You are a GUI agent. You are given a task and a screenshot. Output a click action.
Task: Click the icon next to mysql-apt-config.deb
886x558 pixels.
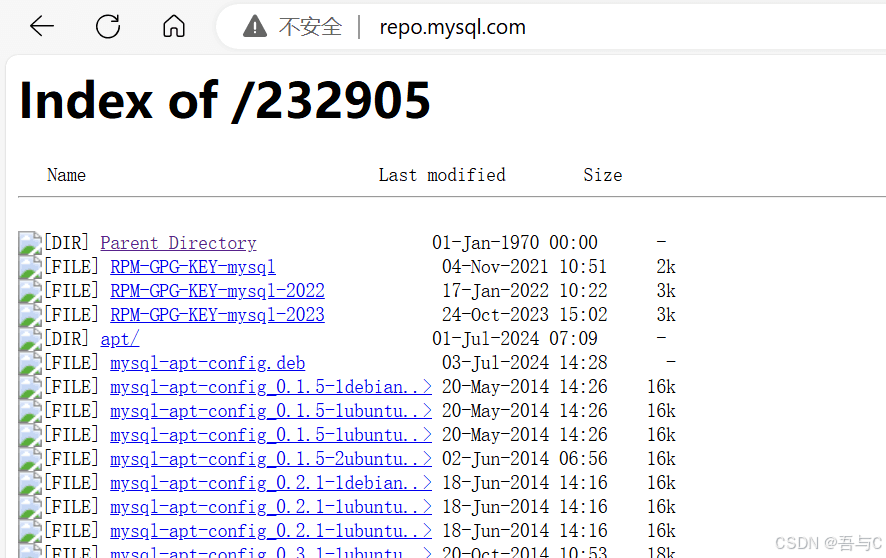30,363
